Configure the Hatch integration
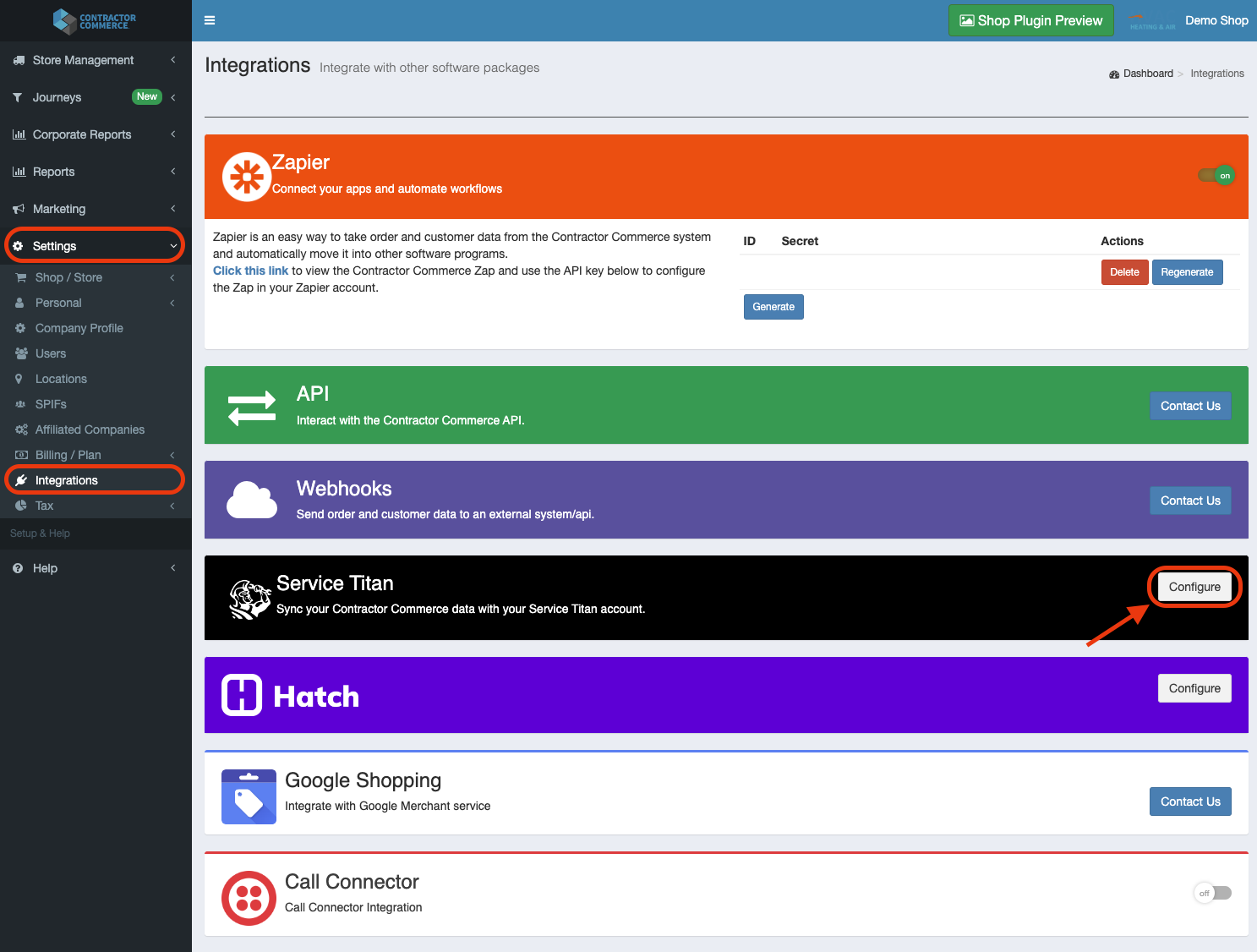This screenshot has width=1257, height=952. pos(1194,688)
